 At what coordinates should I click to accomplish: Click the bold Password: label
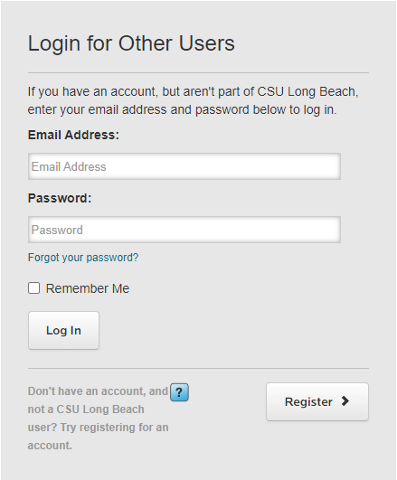60,198
